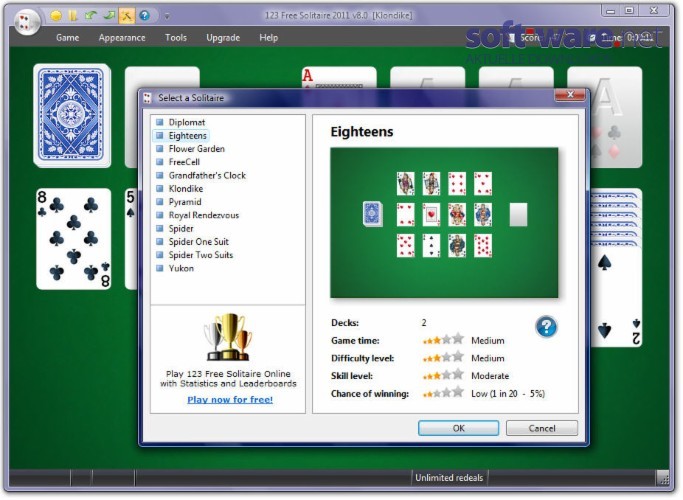Click the icon beside Klondike

click(x=159, y=189)
